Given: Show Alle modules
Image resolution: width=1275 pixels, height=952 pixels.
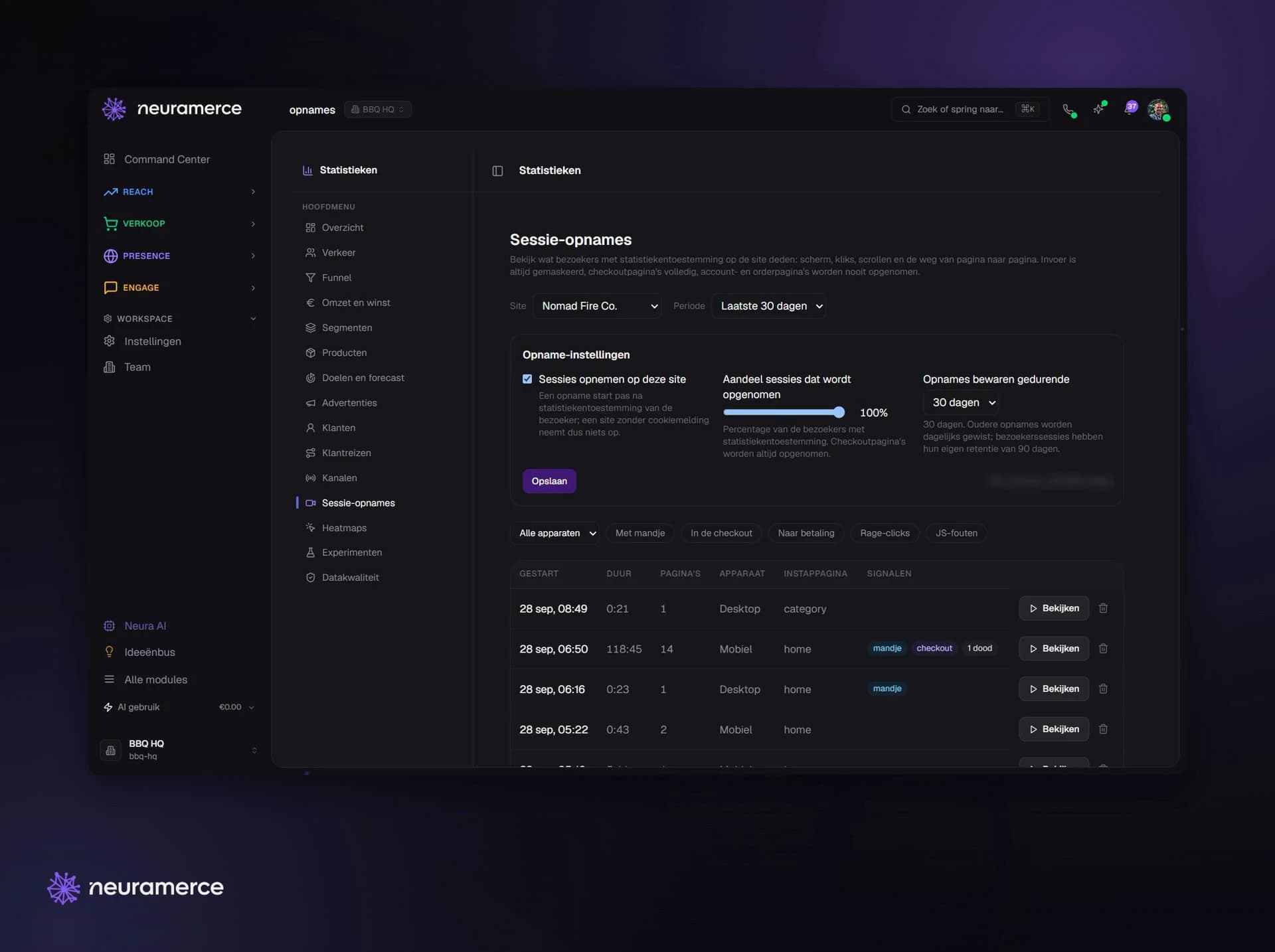Looking at the screenshot, I should coord(145,679).
